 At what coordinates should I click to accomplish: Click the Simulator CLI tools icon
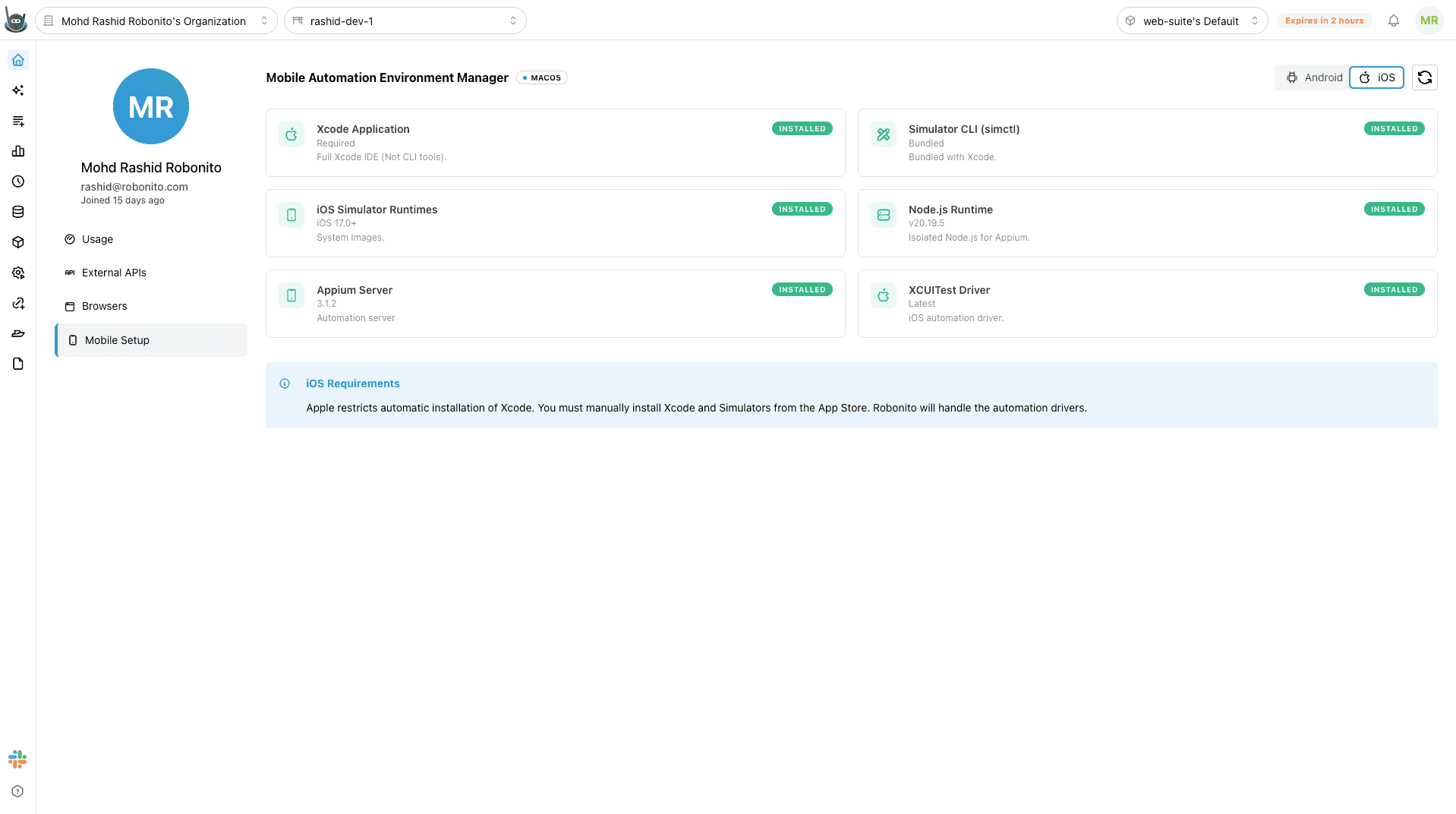(x=884, y=134)
